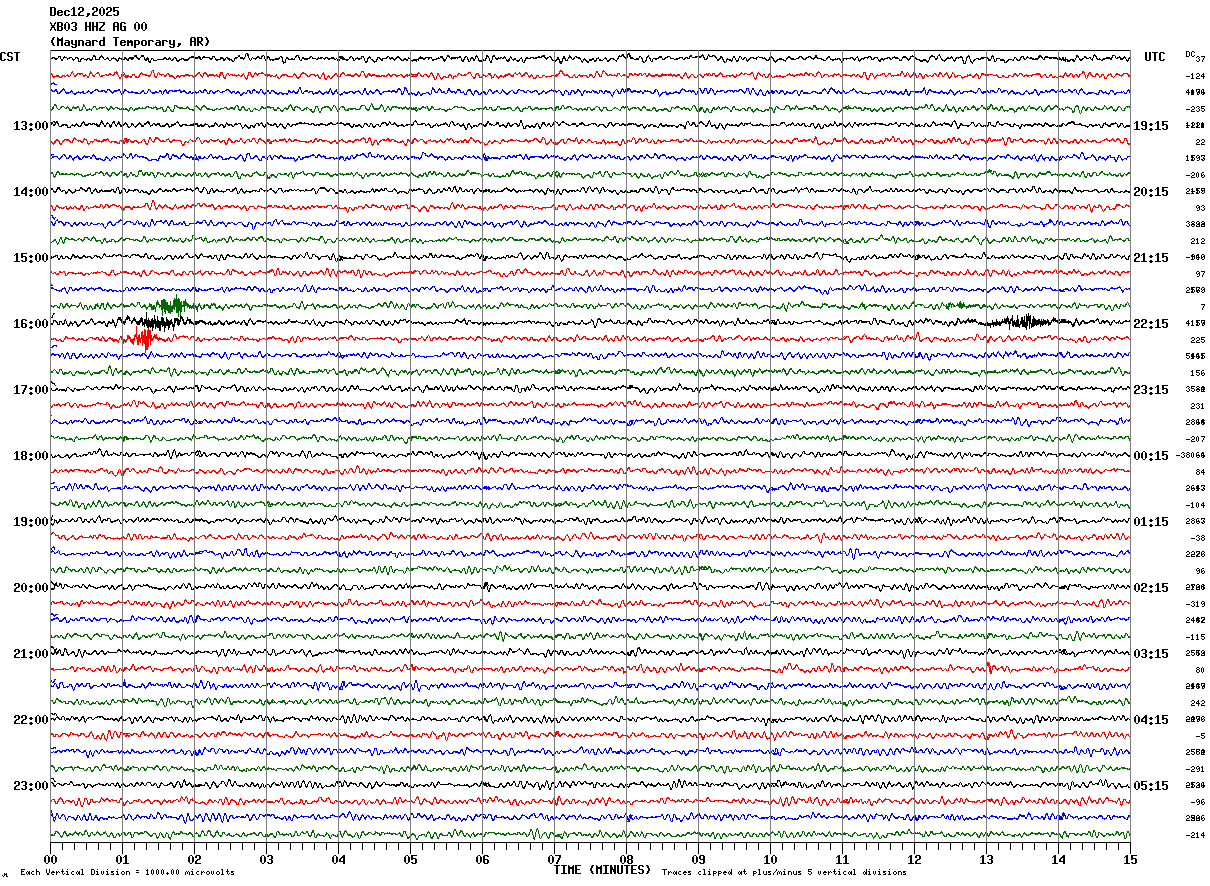The image size is (1210, 886).
Task: Click the DC offset value '-291'
Action: click(1195, 769)
